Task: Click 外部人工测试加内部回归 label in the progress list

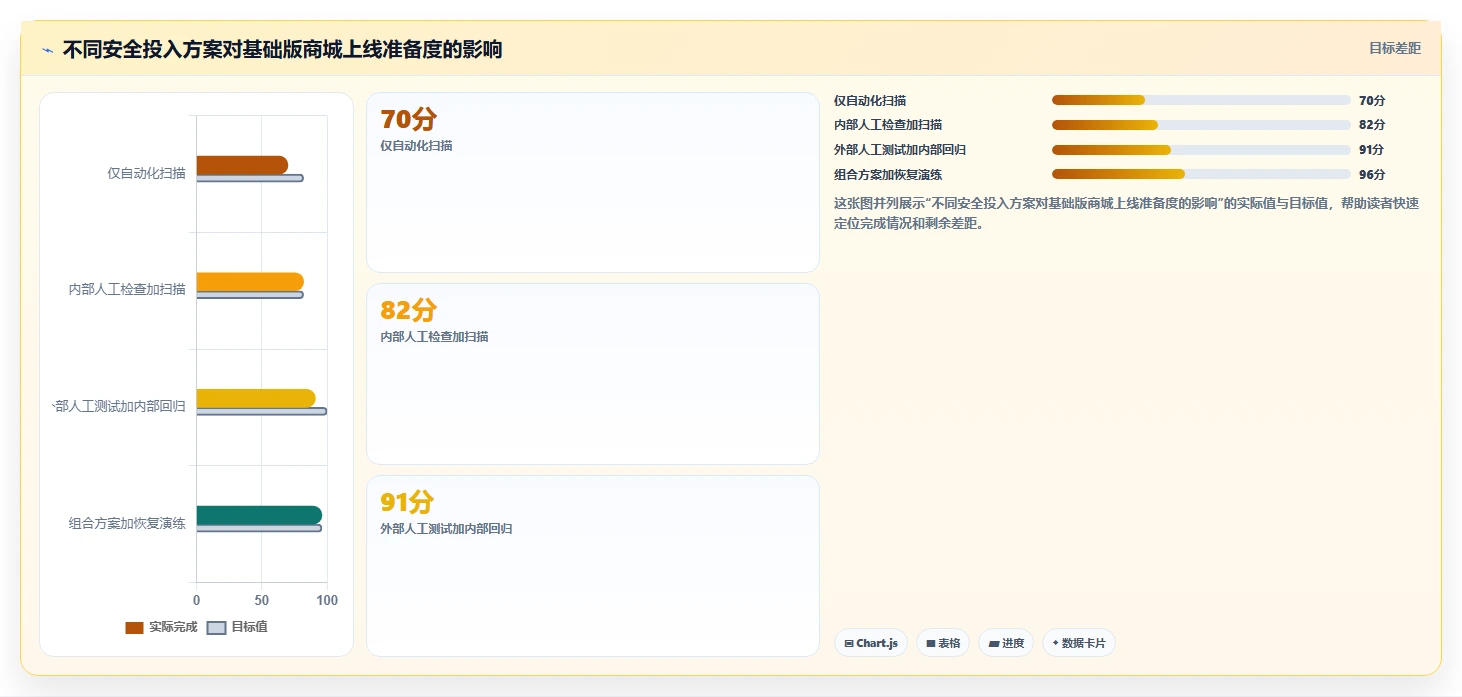Action: pos(900,150)
